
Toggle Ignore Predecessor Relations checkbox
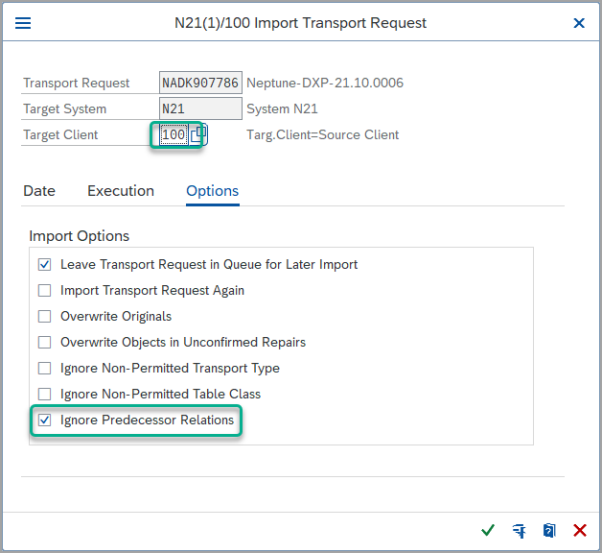click(x=45, y=421)
